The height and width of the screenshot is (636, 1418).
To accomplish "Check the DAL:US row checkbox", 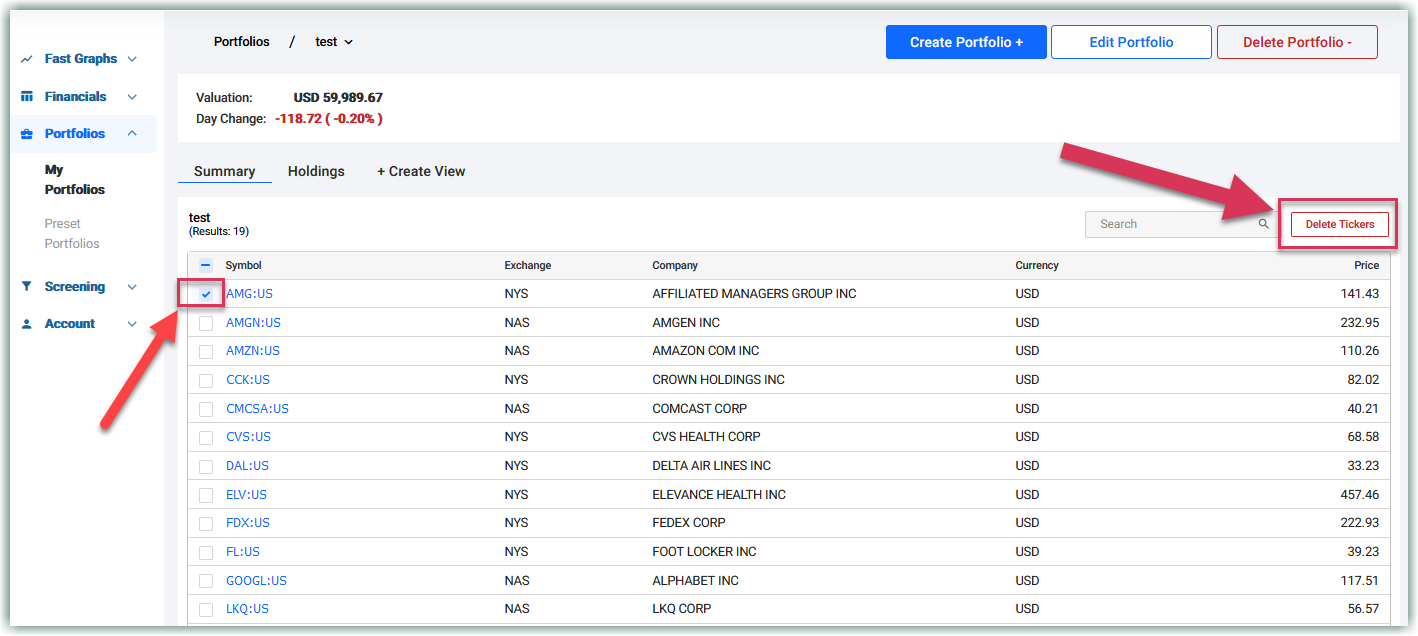I will [206, 467].
